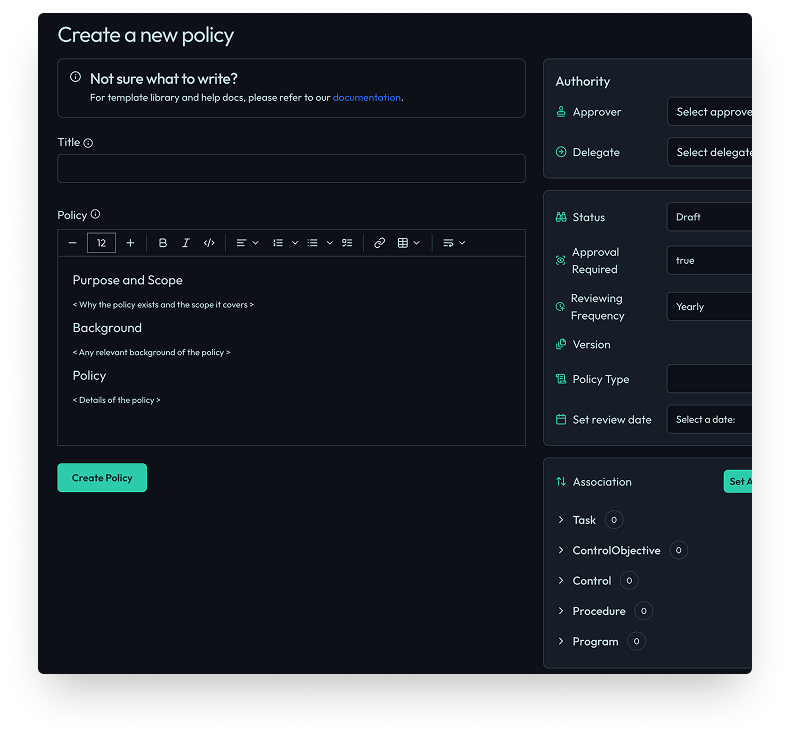Open the insert table dropdown
790x737 pixels.
pyautogui.click(x=408, y=243)
